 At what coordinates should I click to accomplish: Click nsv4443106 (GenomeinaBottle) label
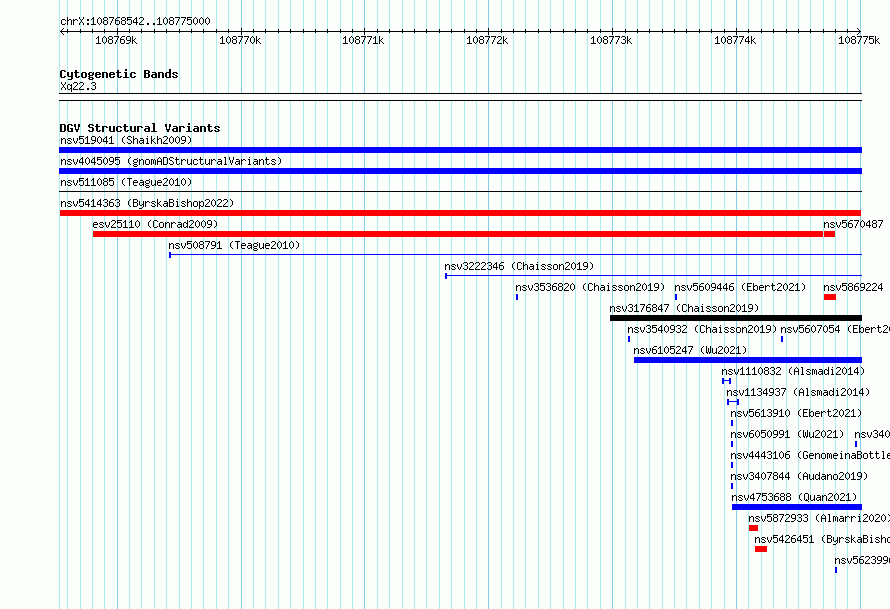pyautogui.click(x=810, y=455)
